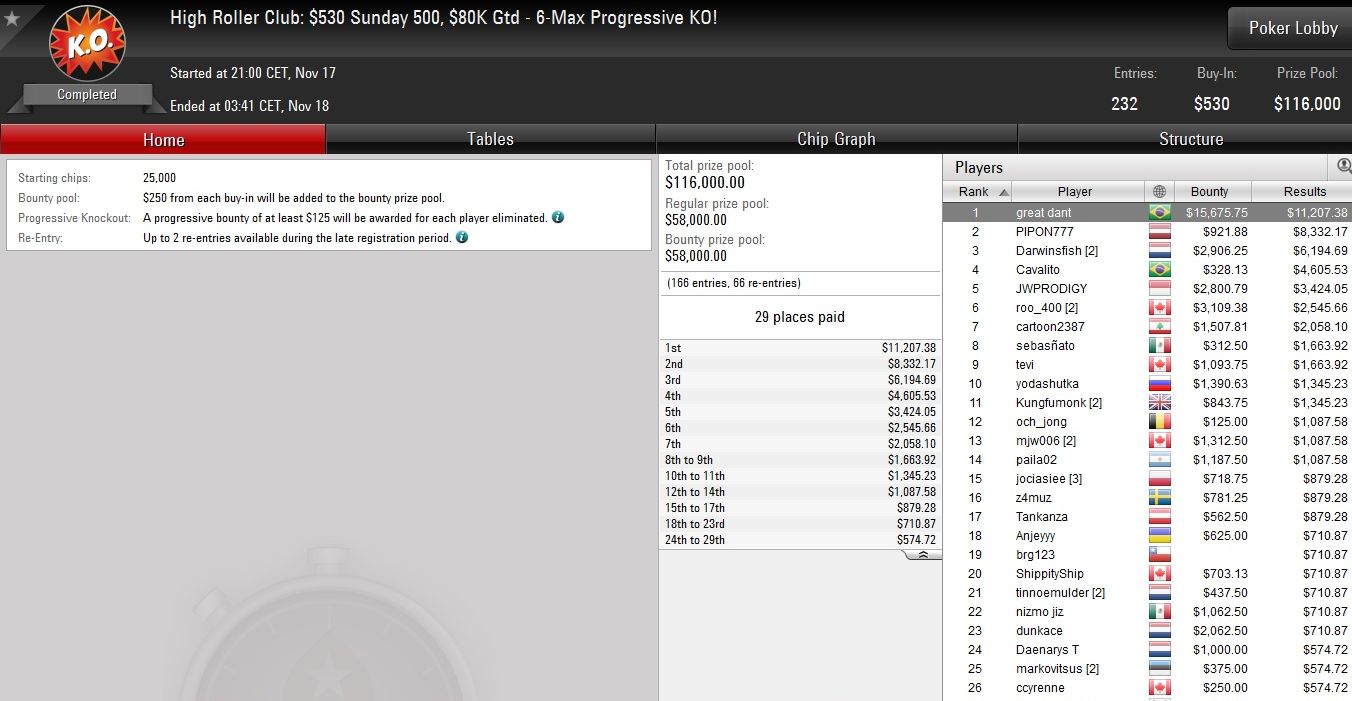The image size is (1352, 701).
Task: Open the Chip Graph tab
Action: pos(836,139)
